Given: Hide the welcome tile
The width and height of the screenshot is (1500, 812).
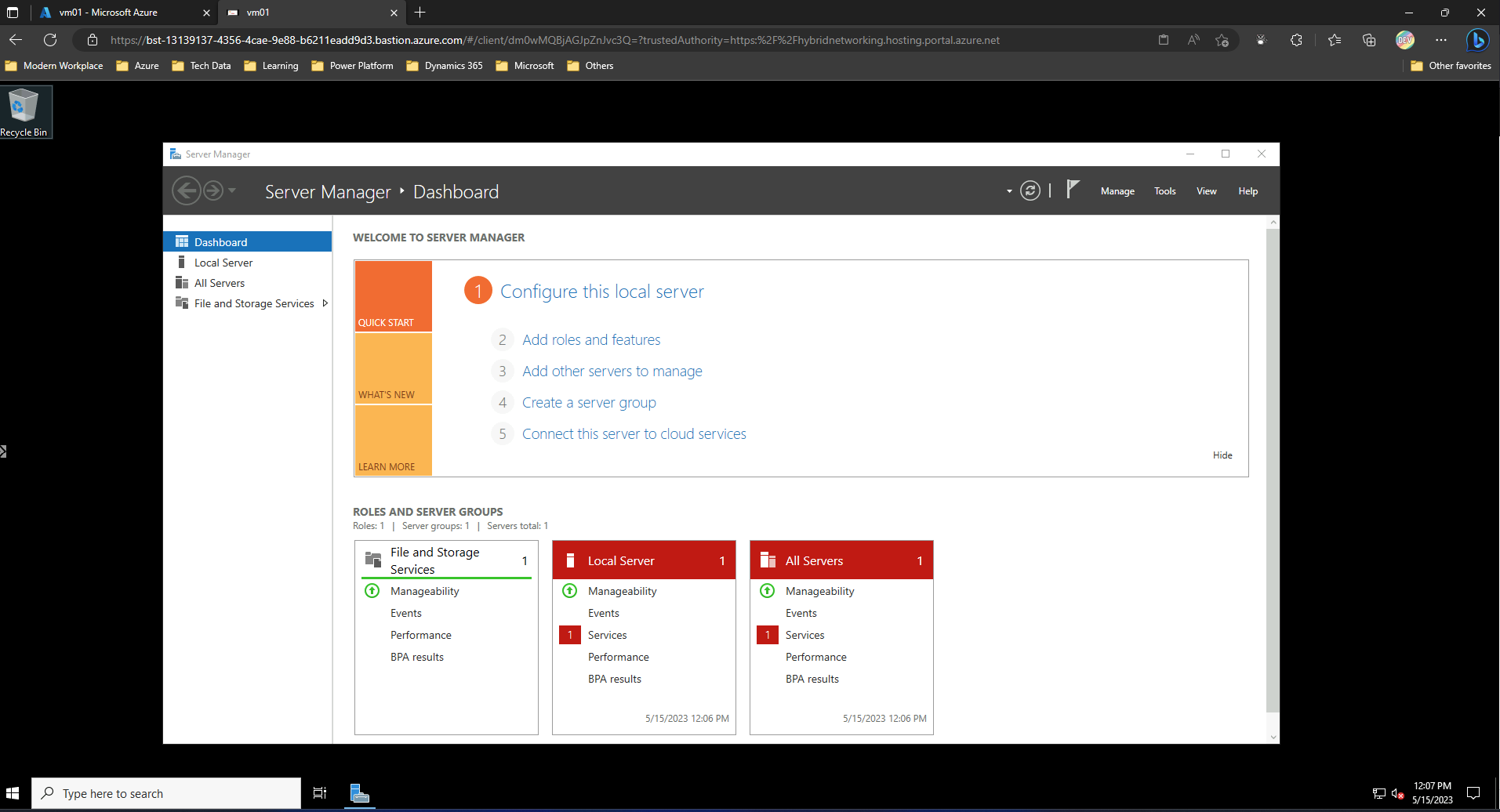Looking at the screenshot, I should point(1222,455).
